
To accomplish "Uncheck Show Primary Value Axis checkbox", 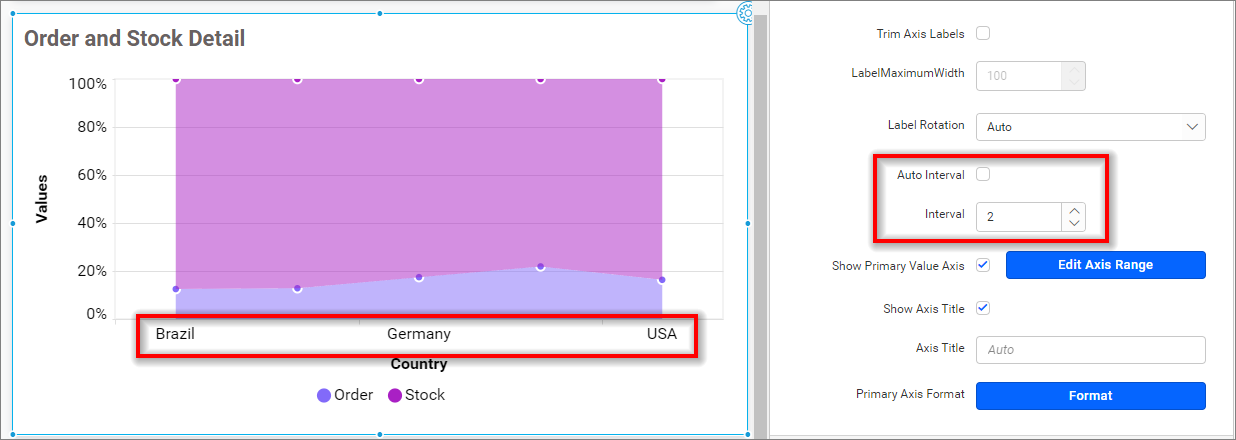I will 983,265.
